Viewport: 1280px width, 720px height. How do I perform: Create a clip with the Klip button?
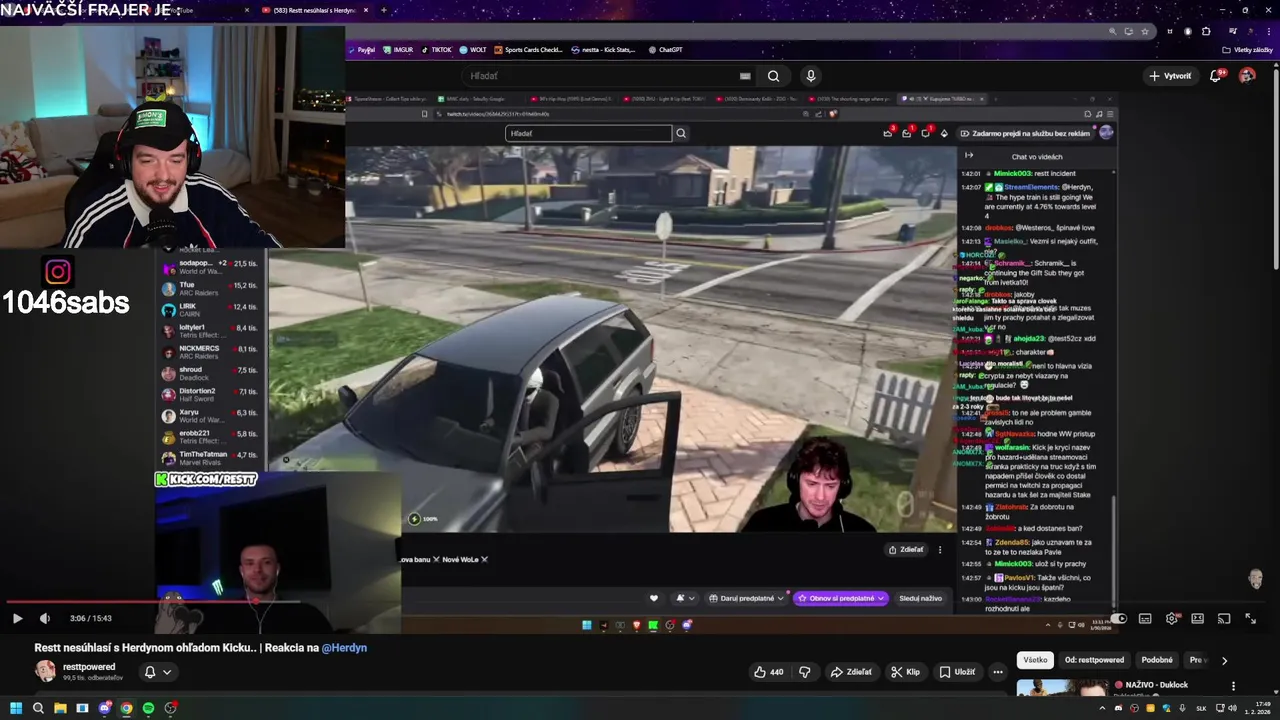click(x=906, y=672)
